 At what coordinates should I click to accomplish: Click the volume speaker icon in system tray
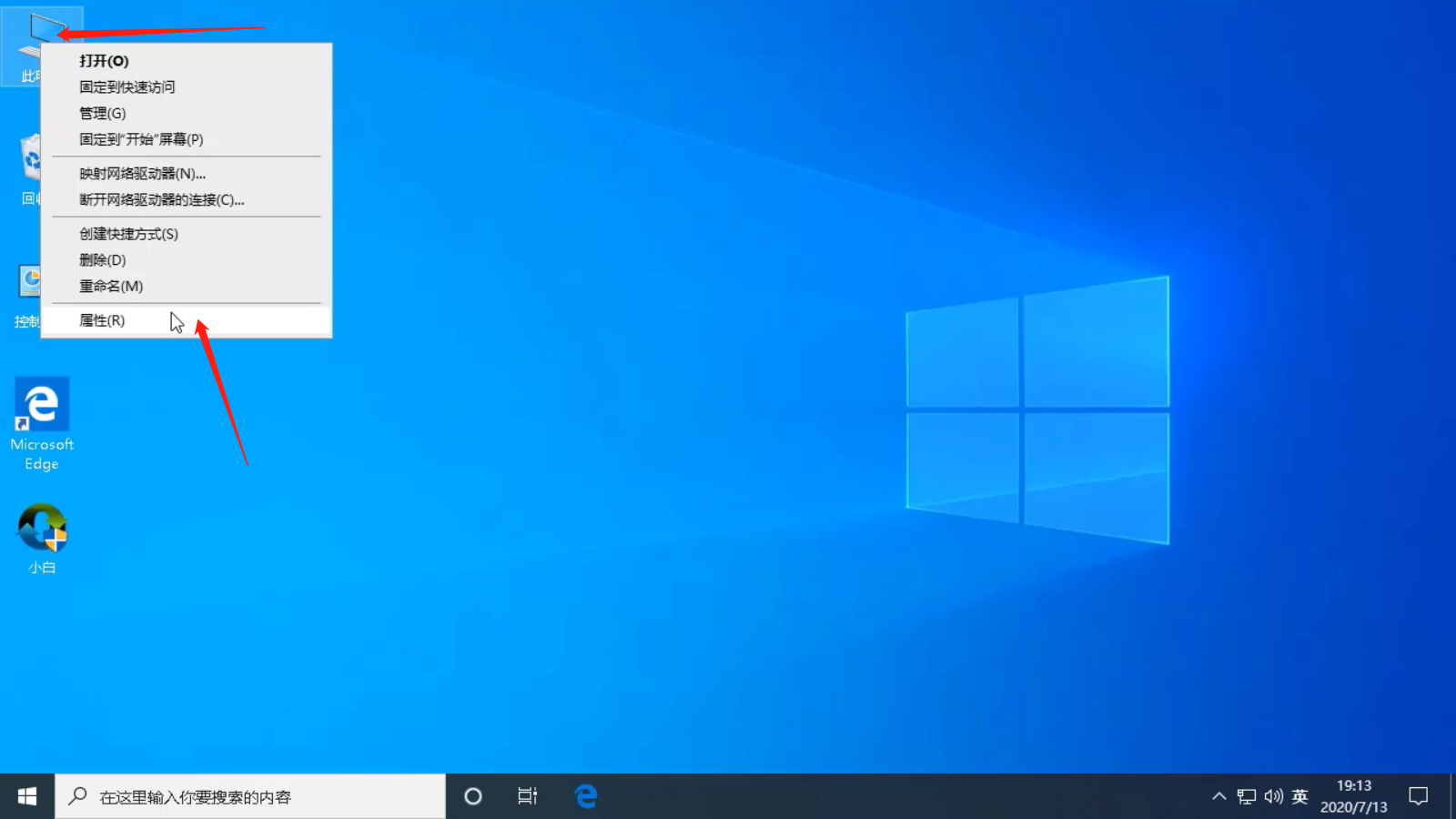tap(1273, 795)
